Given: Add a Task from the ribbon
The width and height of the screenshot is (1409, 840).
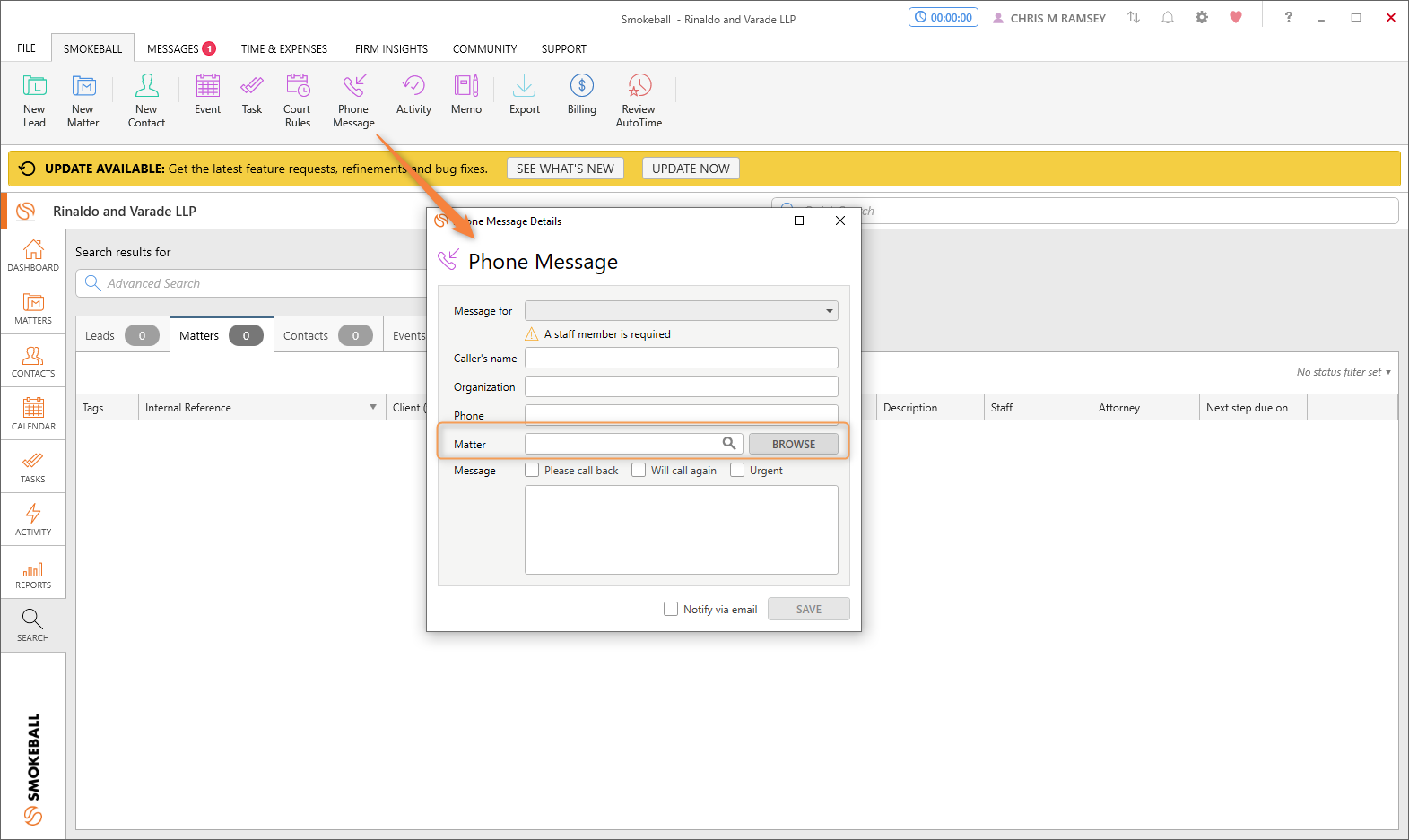Looking at the screenshot, I should [x=252, y=94].
